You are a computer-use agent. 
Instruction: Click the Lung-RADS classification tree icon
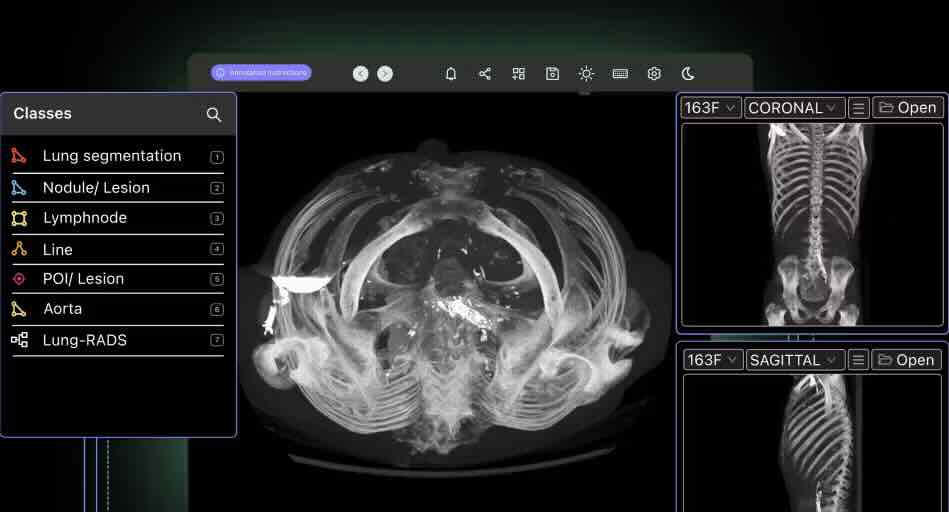[19, 340]
